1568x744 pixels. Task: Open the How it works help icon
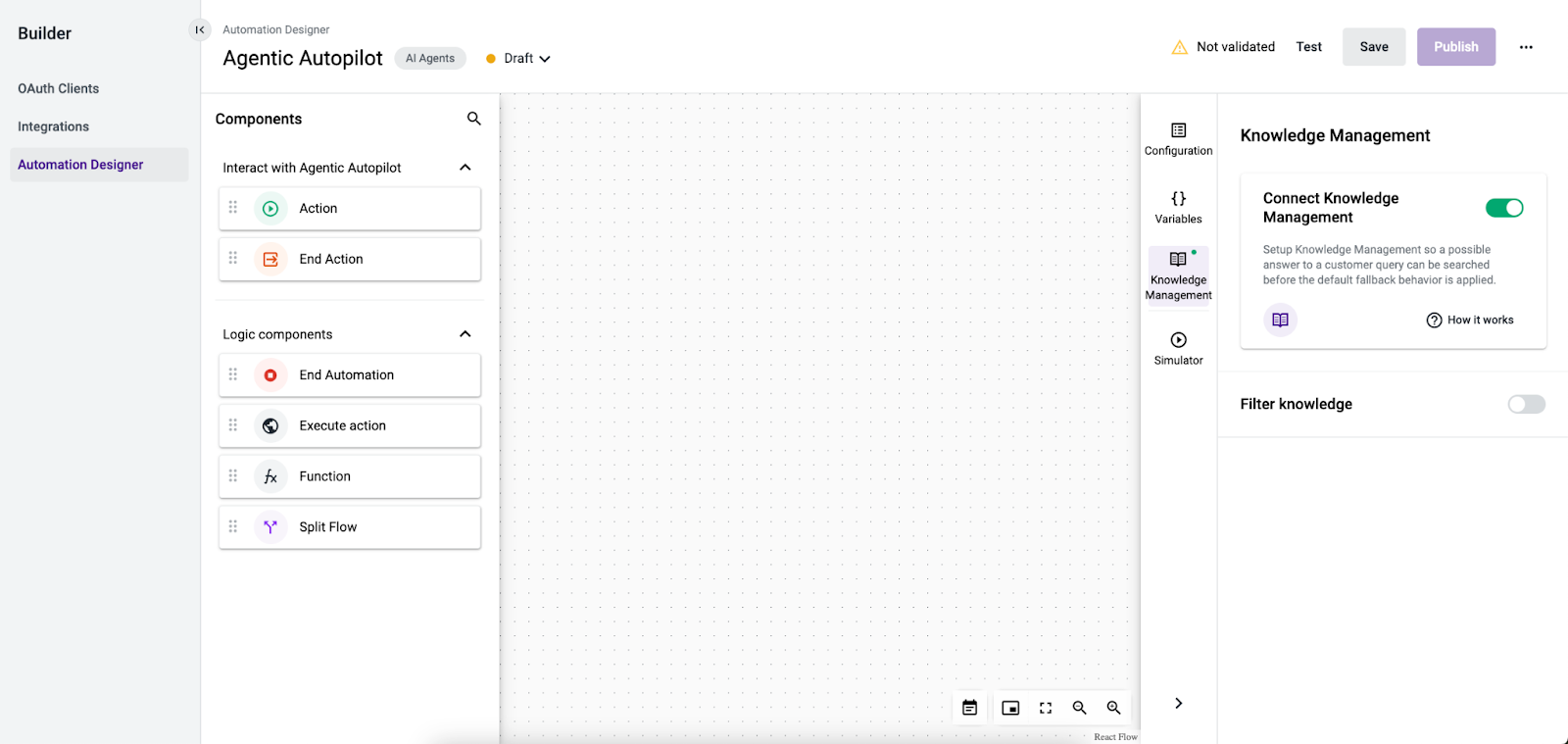pos(1434,321)
